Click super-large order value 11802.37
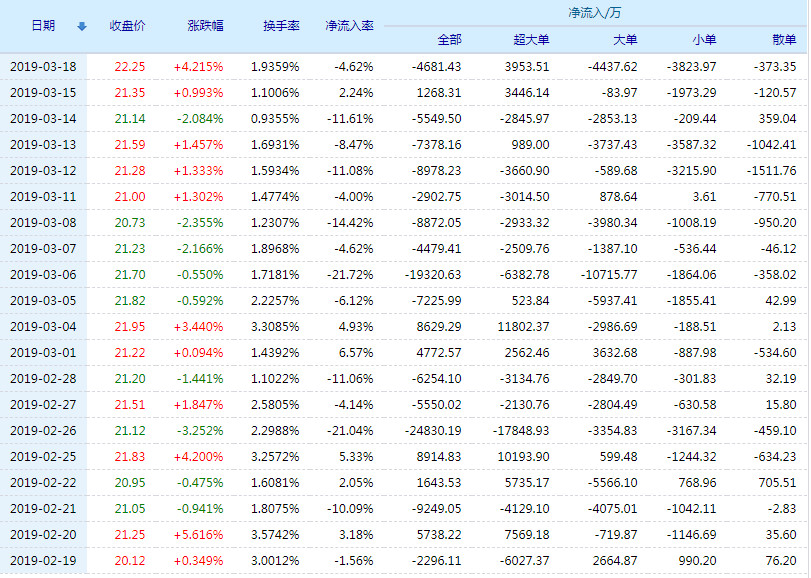The width and height of the screenshot is (811, 578). click(x=523, y=327)
